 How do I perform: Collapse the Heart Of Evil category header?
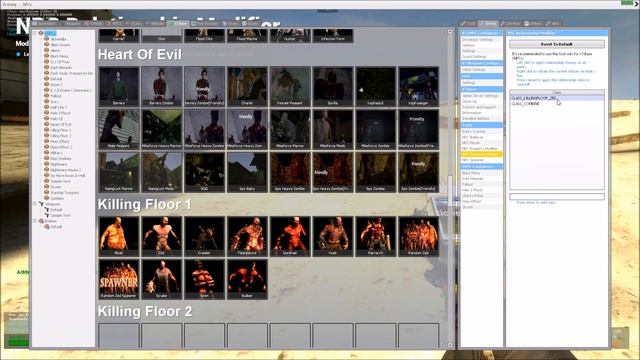click(140, 54)
